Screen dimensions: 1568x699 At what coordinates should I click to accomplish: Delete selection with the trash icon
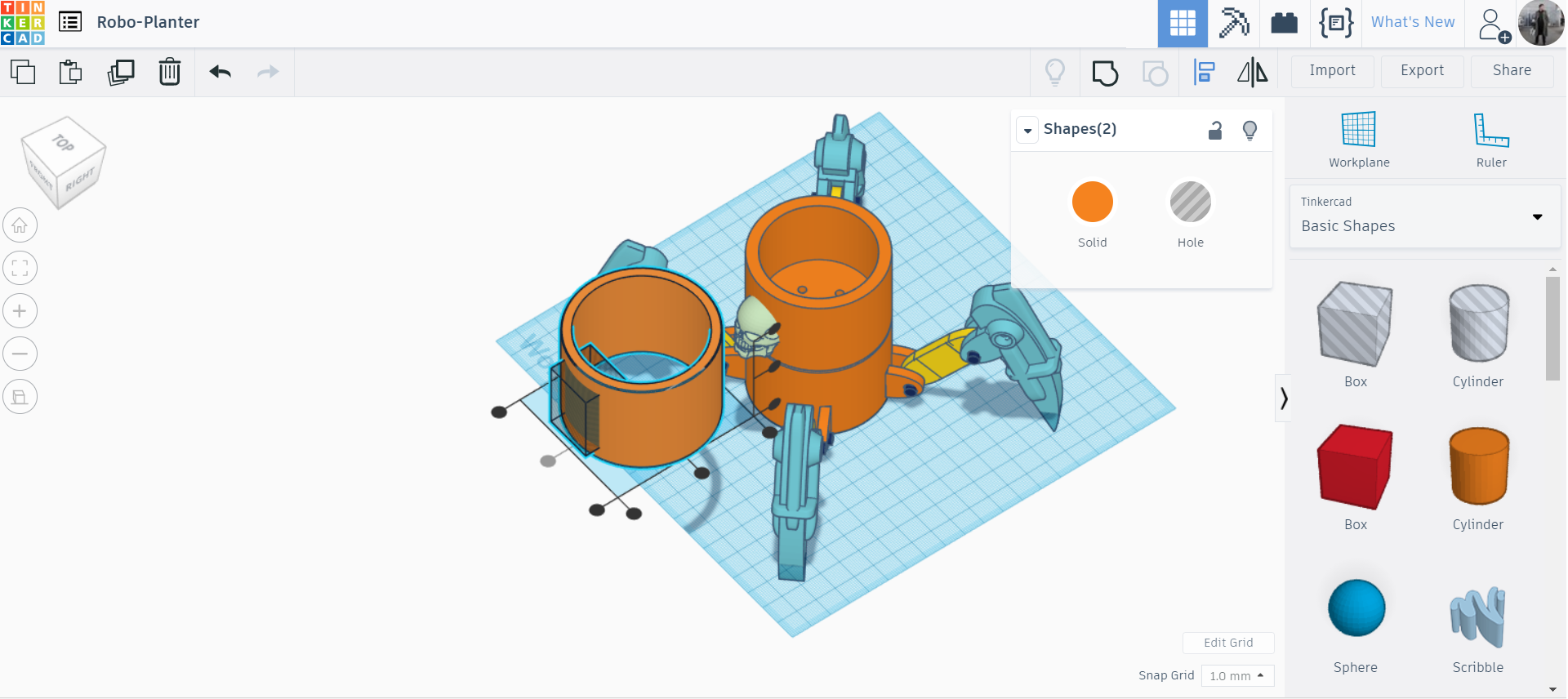tap(170, 72)
